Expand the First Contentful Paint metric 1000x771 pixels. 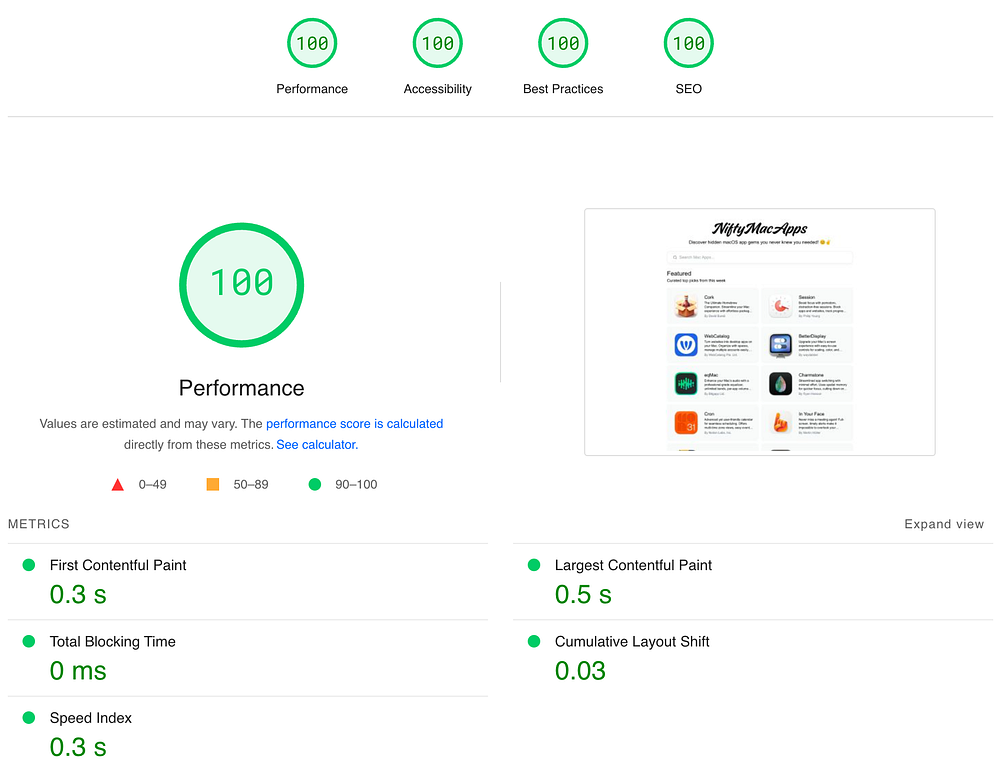[247, 582]
